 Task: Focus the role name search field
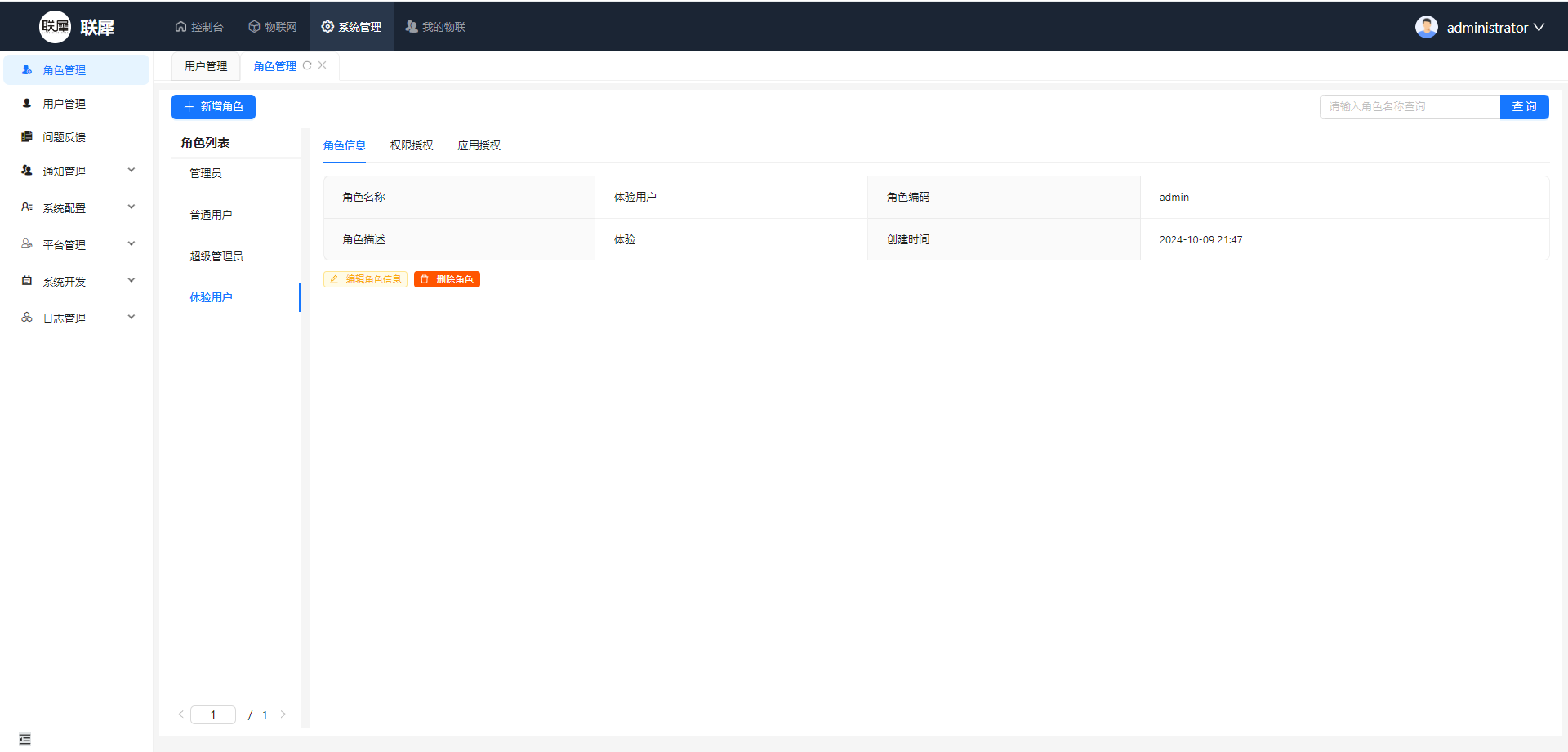(1409, 107)
